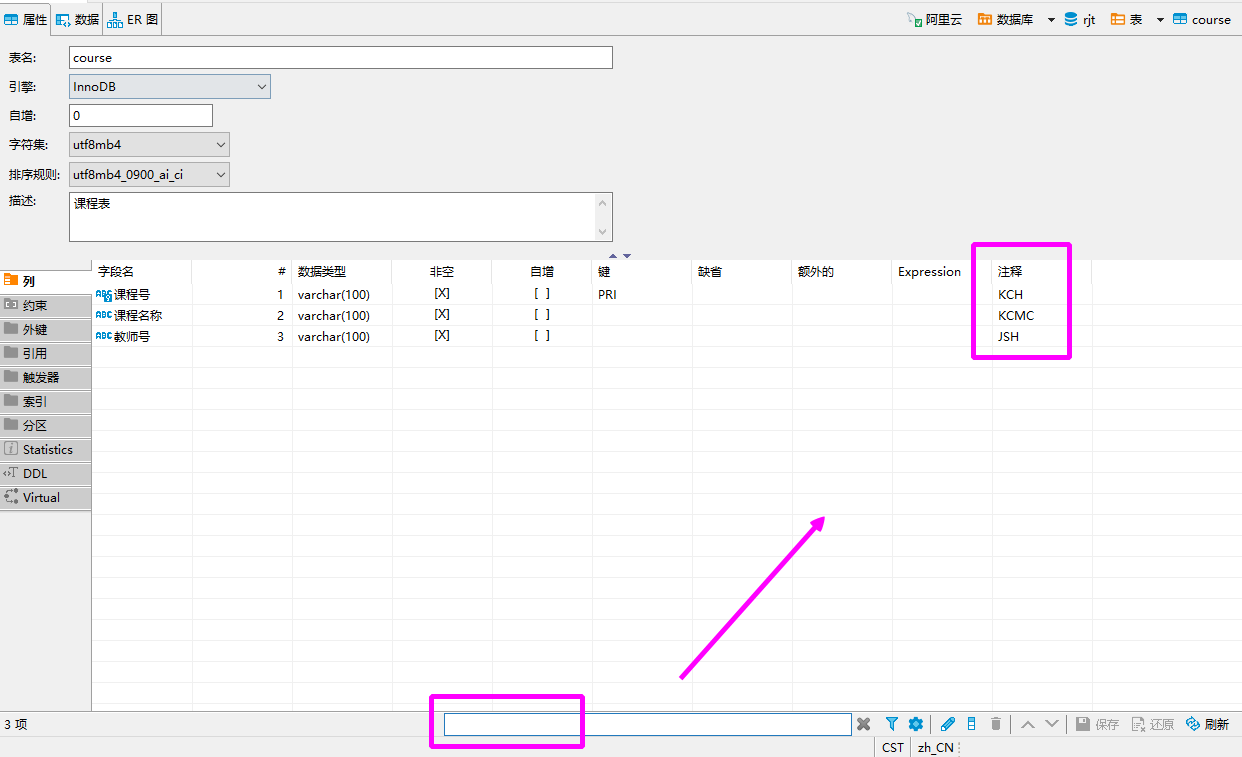Viewport: 1242px width, 757px height.
Task: Click the pencil edit icon in the bottom toolbar
Action: click(x=948, y=724)
